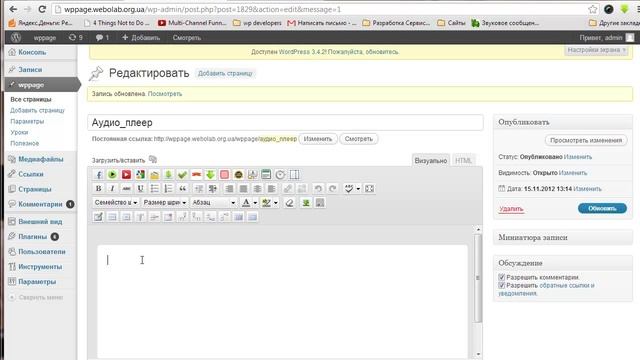Toggle italic formatting

tap(112, 189)
